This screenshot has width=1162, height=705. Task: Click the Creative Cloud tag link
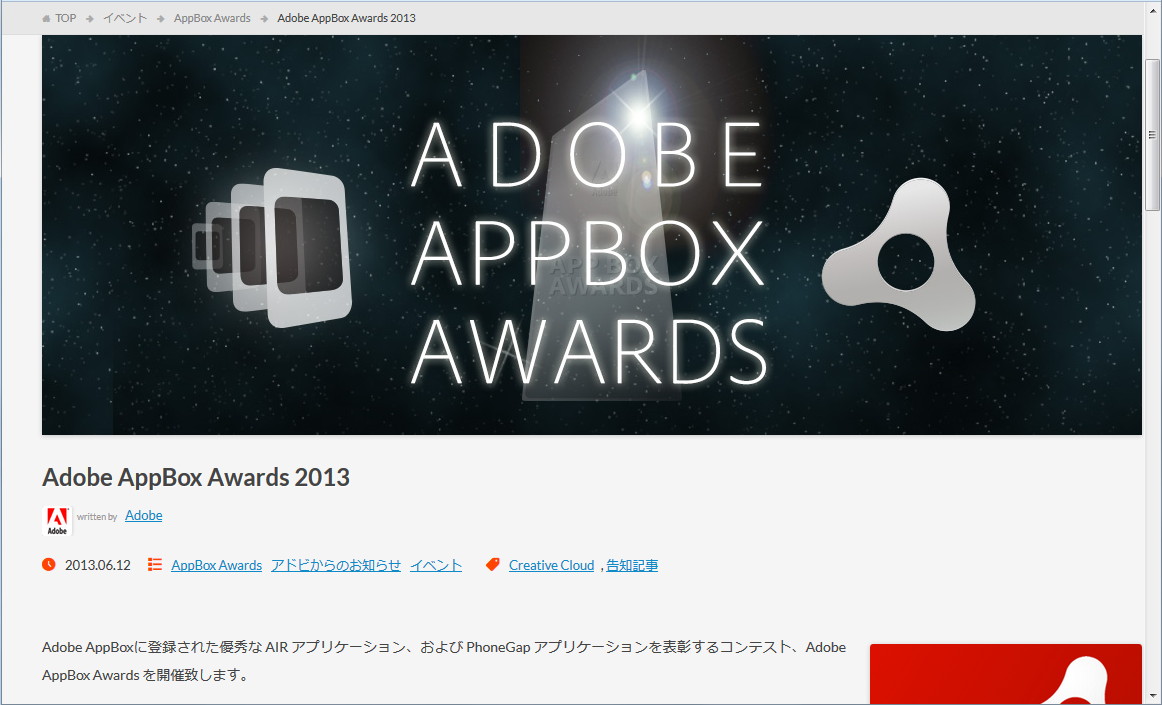click(x=551, y=565)
